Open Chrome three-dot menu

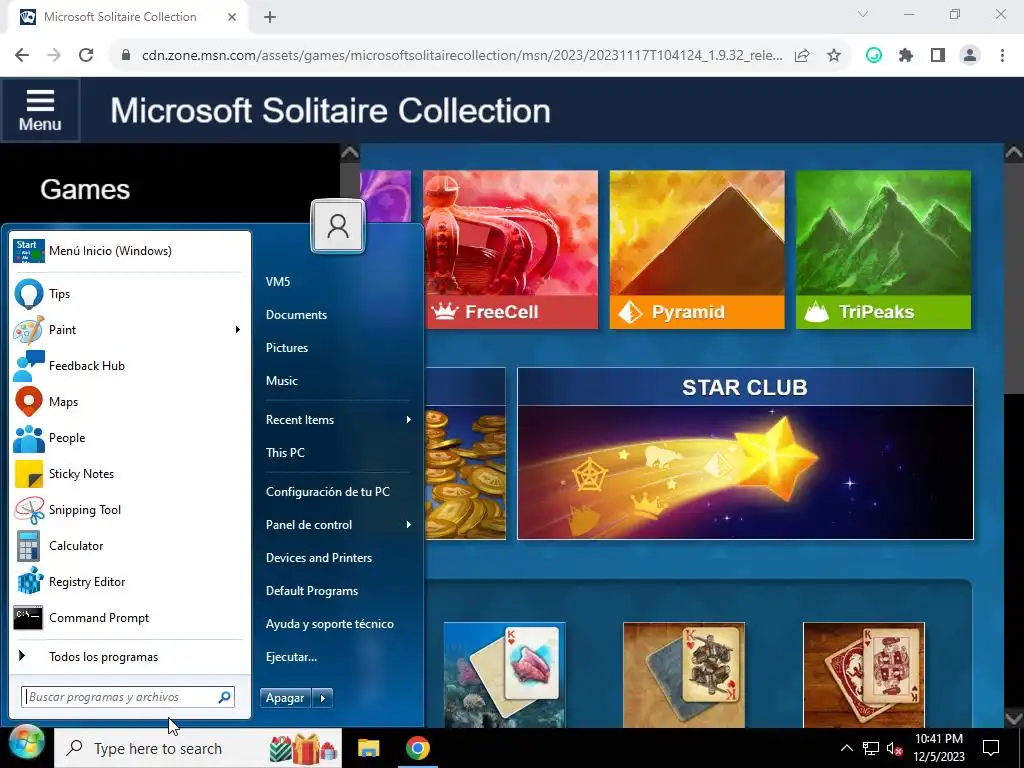(1002, 55)
